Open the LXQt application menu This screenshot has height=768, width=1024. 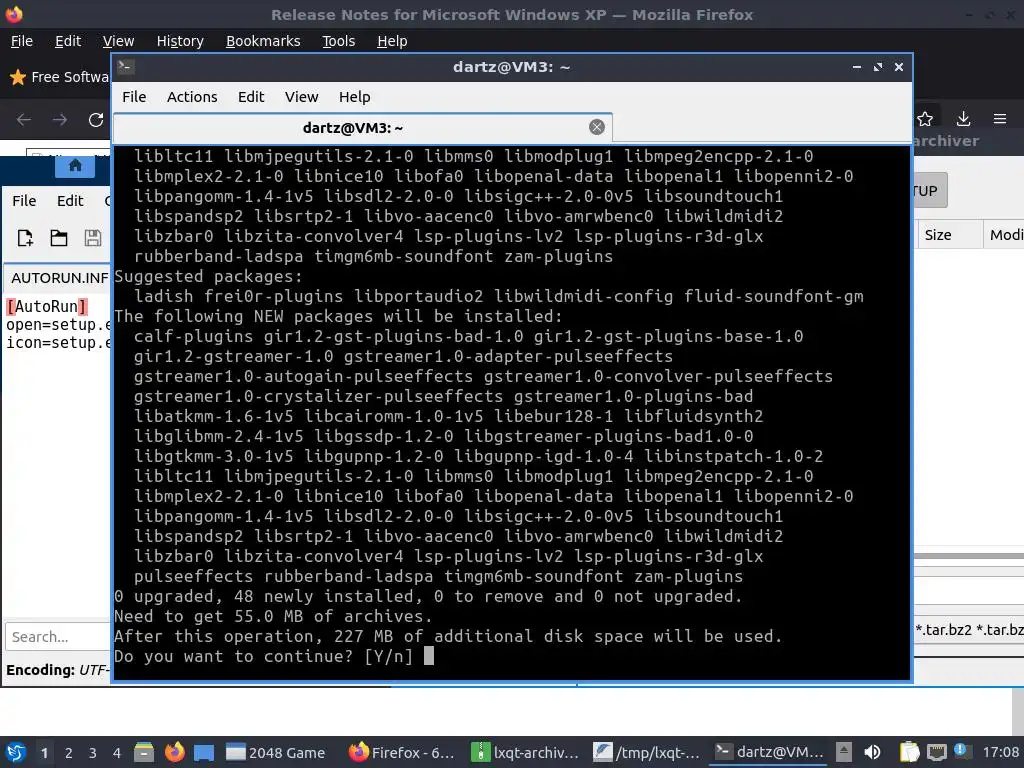16,752
